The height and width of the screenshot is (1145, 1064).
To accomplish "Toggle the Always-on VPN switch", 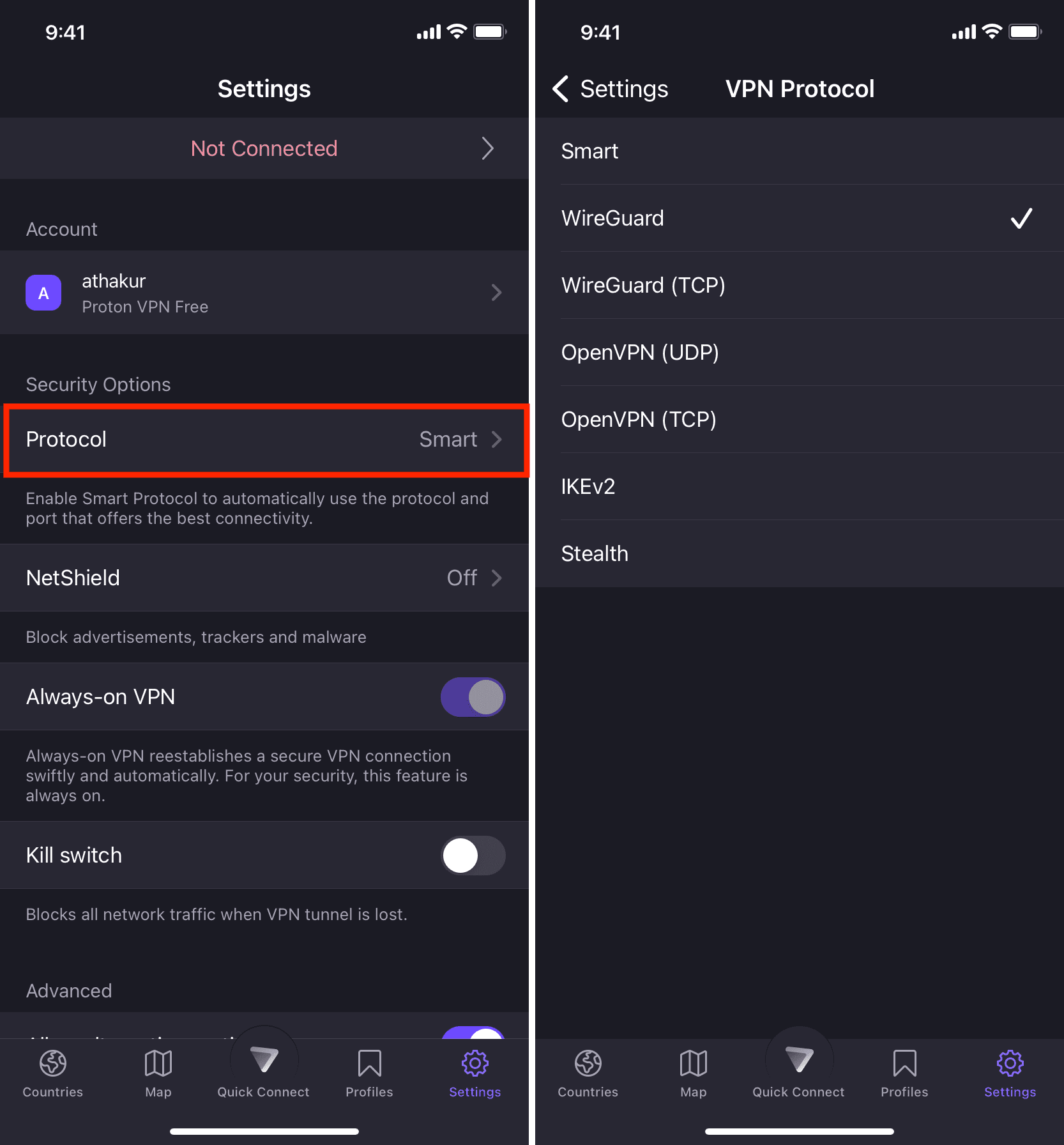I will 473,696.
